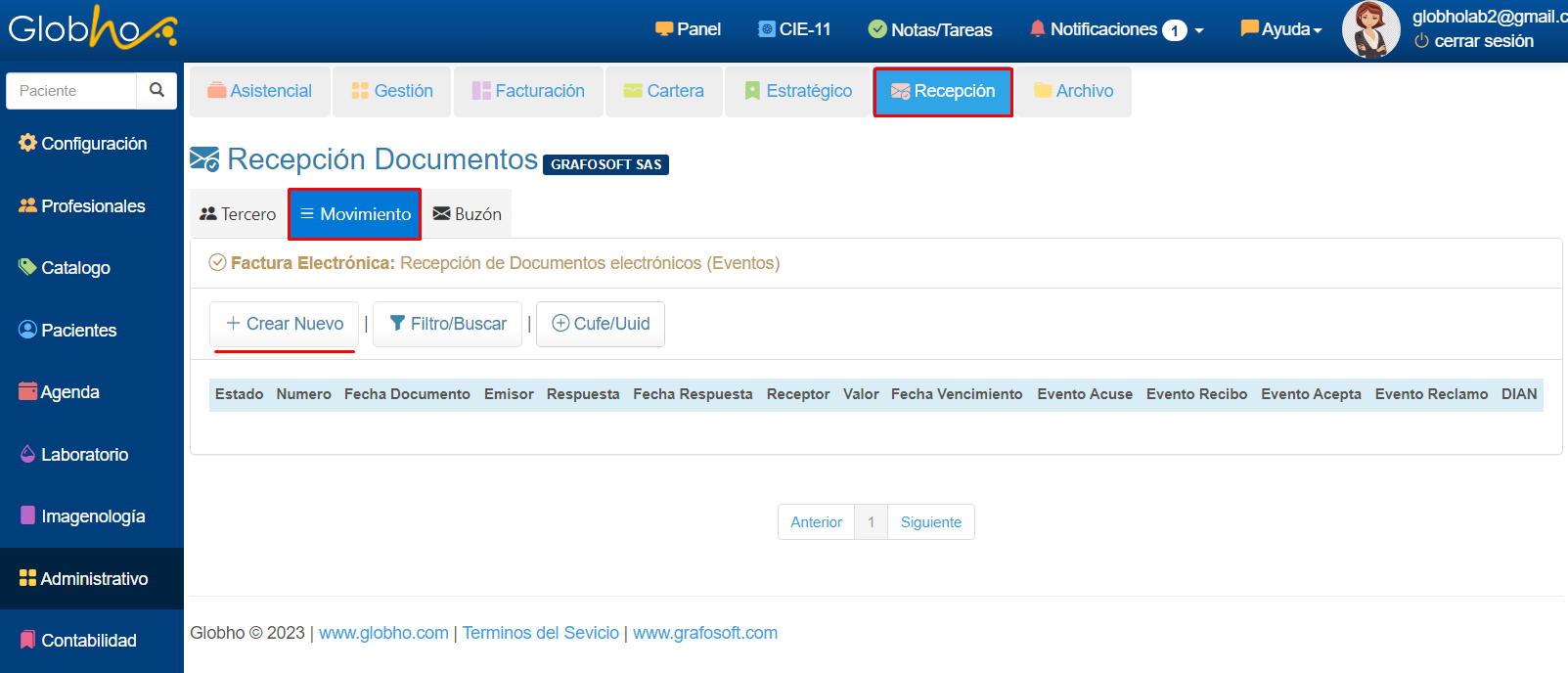Click the user avatar picture
Viewport: 1568px width, 673px height.
click(x=1370, y=29)
